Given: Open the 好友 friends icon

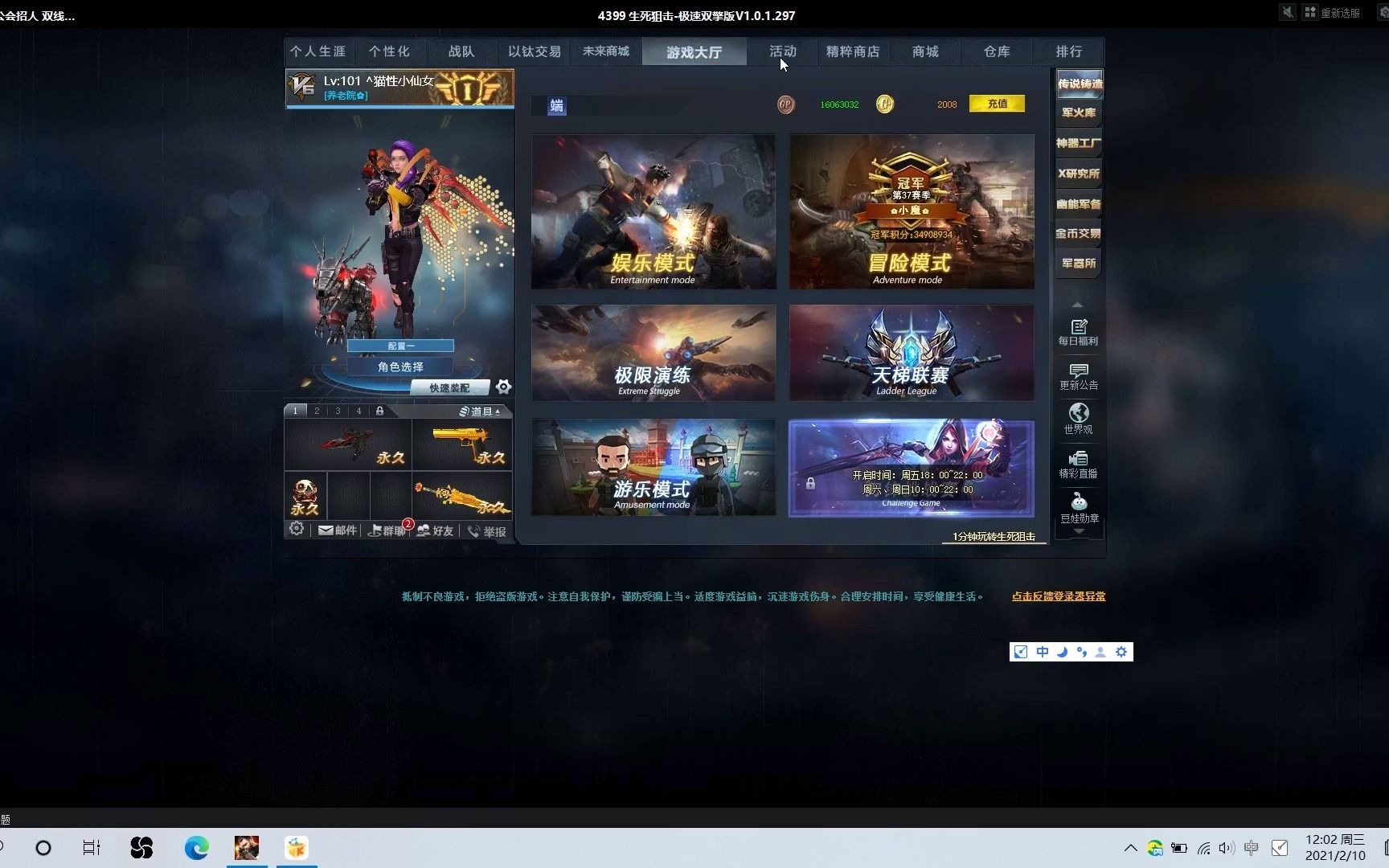Looking at the screenshot, I should coord(435,530).
